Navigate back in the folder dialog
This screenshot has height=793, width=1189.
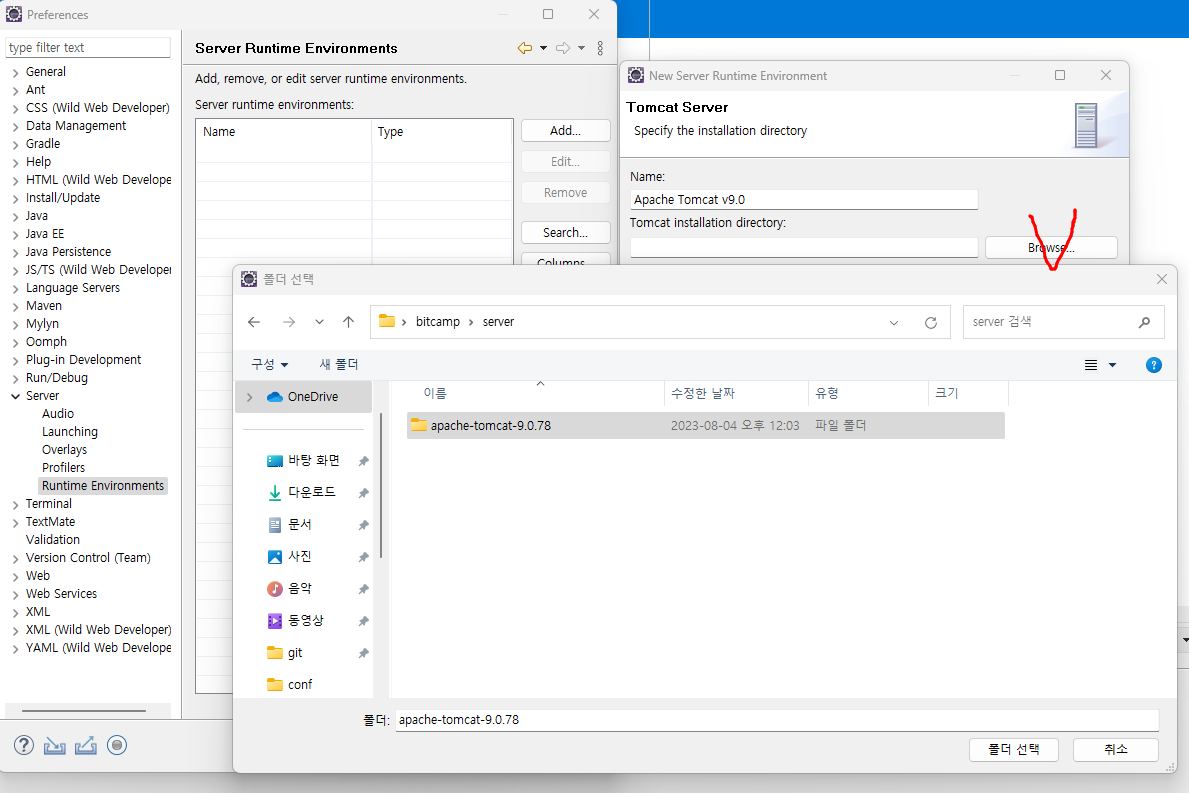(x=254, y=322)
